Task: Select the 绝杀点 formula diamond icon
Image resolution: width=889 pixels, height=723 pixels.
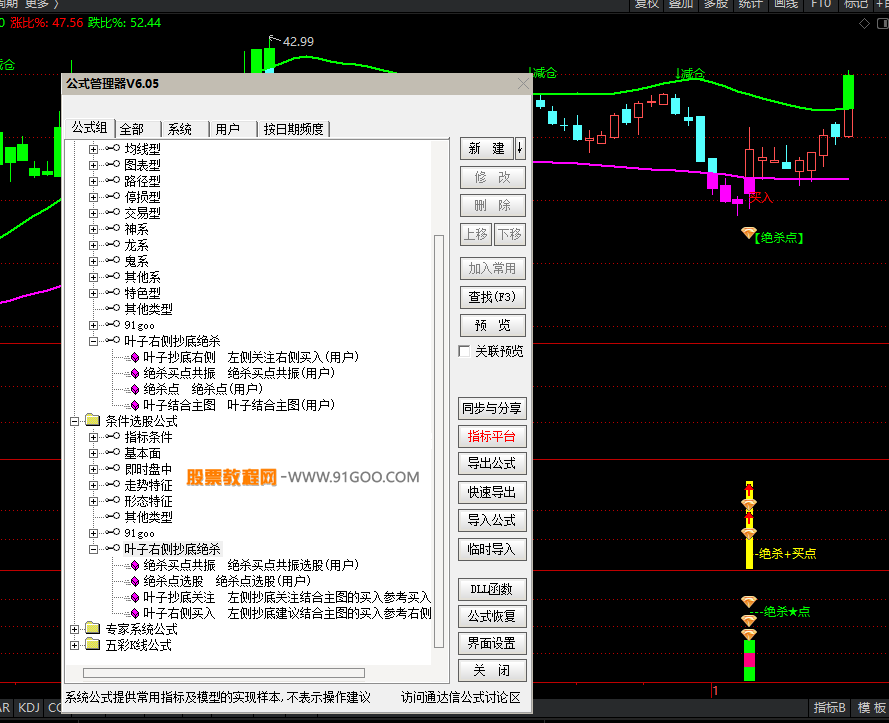Action: (135, 390)
